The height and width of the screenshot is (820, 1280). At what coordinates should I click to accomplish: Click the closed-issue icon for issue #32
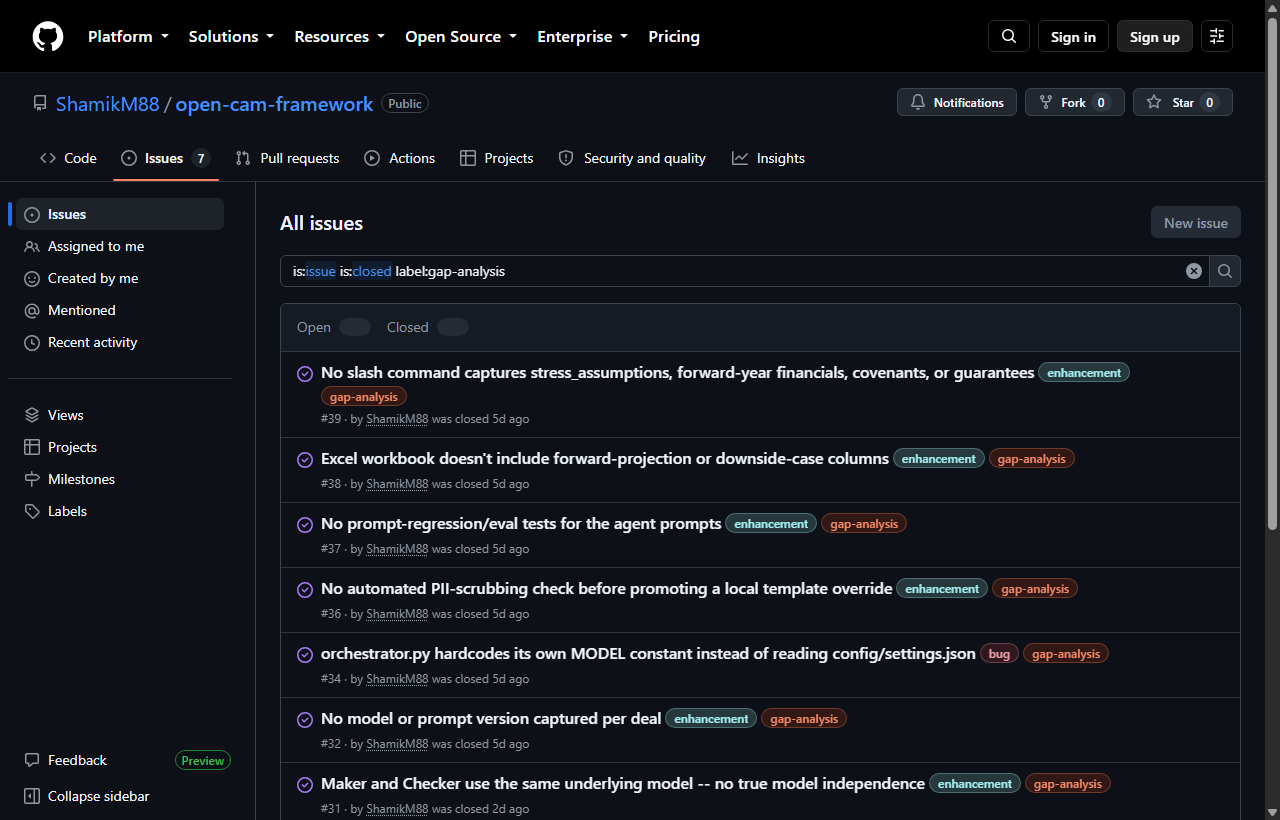[305, 720]
